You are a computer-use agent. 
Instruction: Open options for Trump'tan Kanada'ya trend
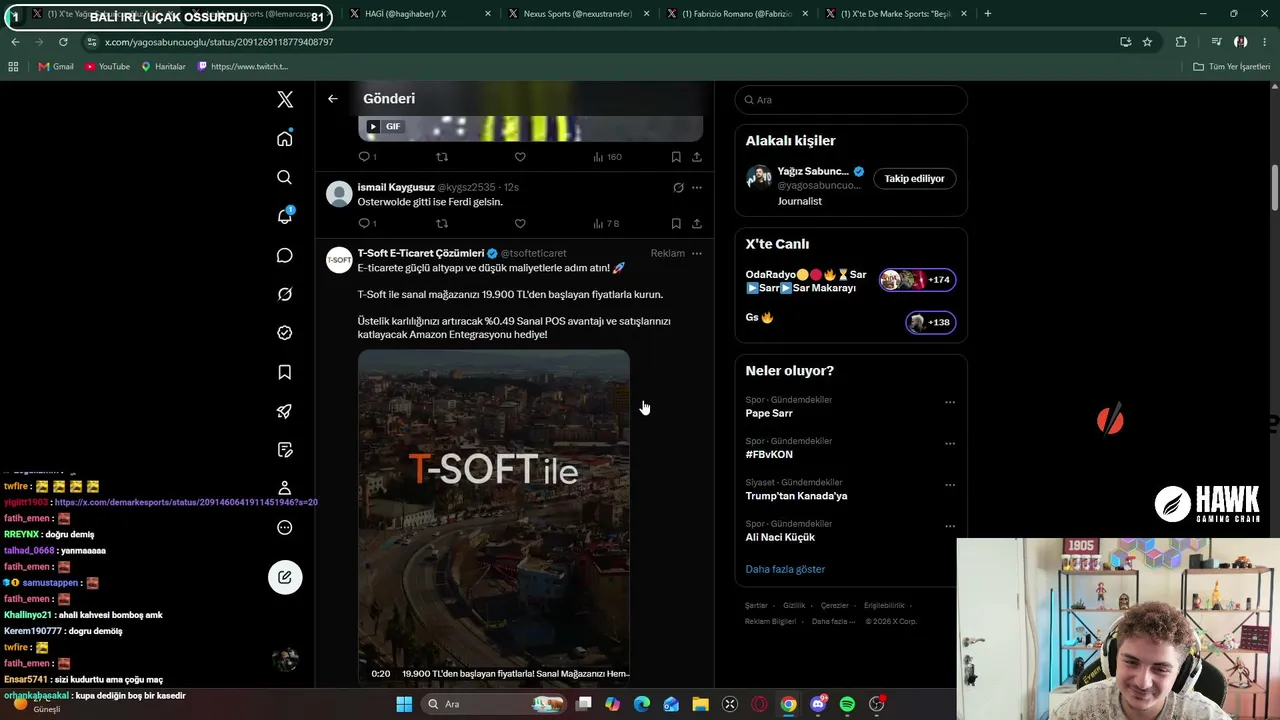click(950, 485)
